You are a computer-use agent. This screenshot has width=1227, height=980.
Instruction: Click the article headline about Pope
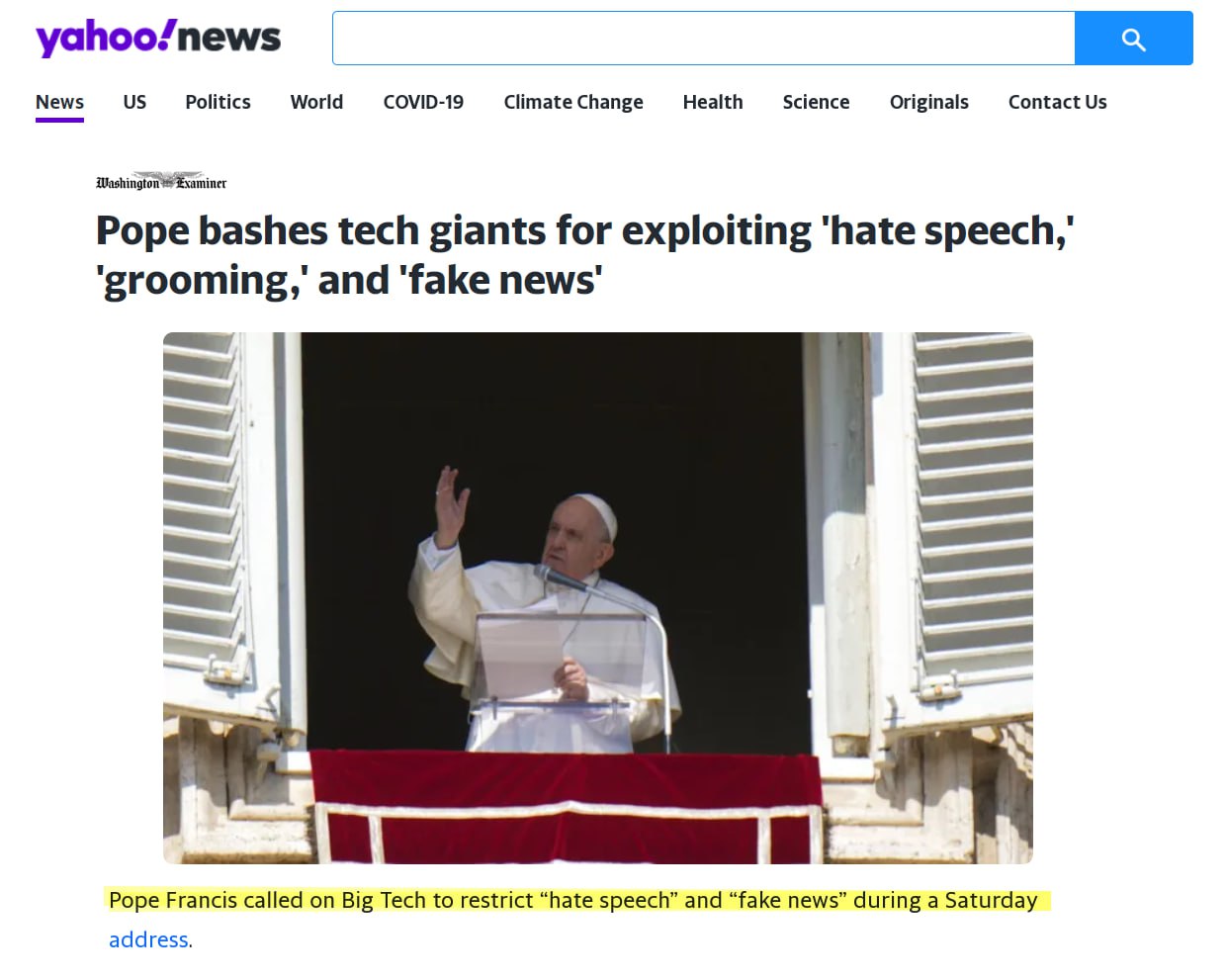(x=585, y=255)
